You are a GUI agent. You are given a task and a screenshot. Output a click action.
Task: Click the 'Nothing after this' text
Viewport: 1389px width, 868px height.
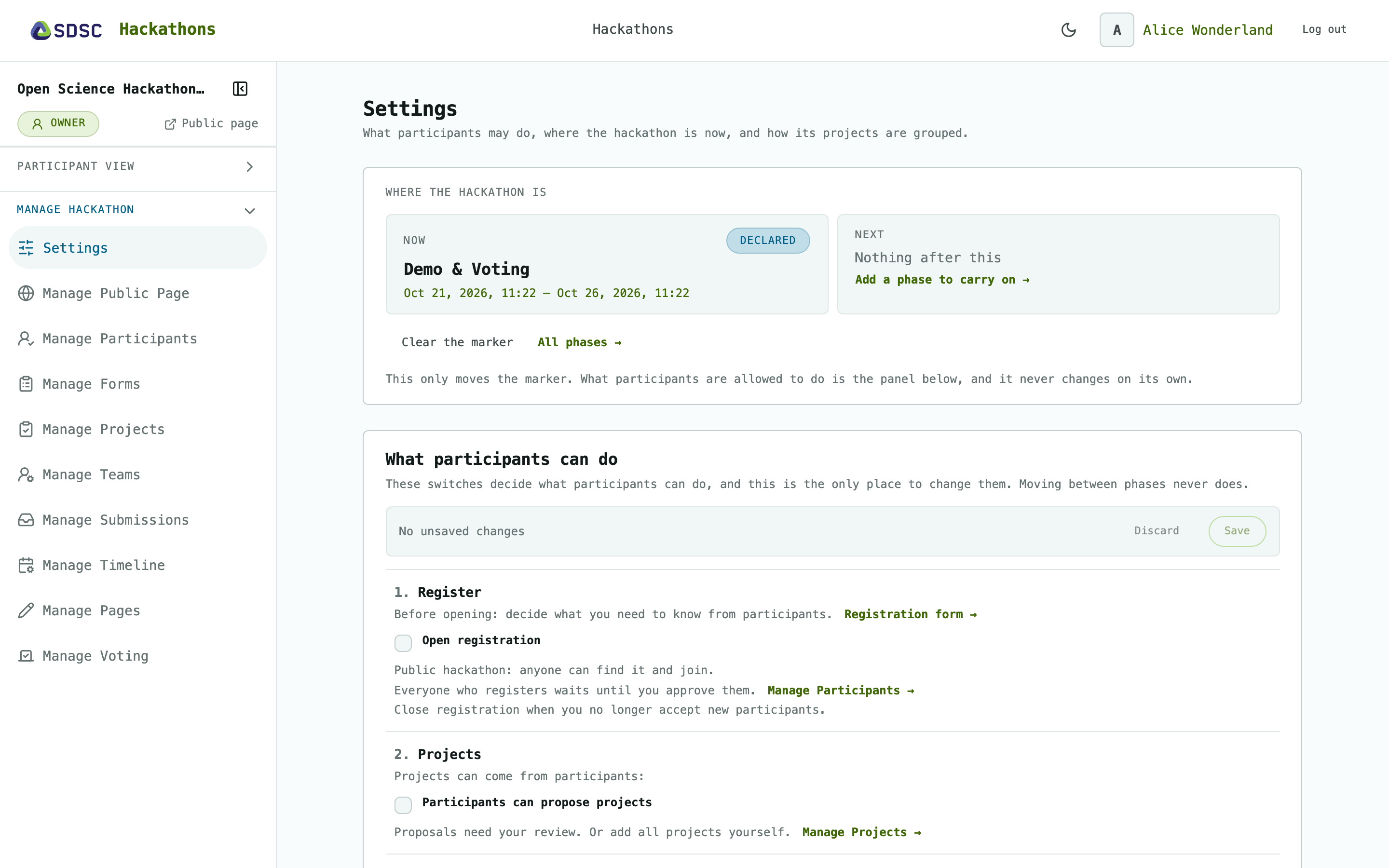(x=927, y=258)
